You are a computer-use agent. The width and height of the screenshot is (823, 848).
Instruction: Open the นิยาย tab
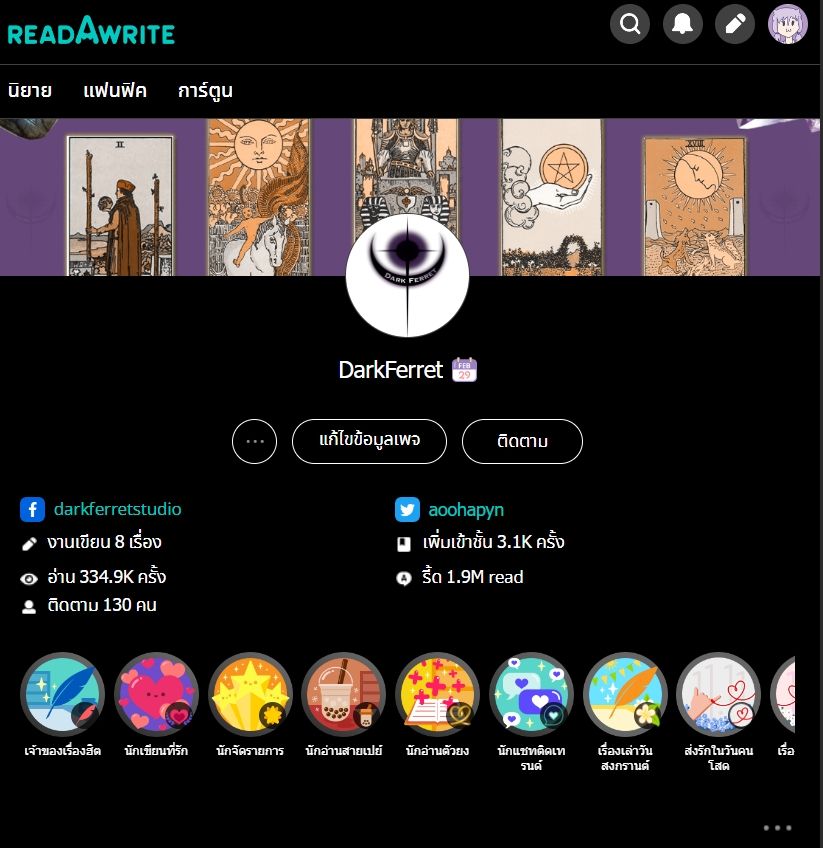pos(30,90)
